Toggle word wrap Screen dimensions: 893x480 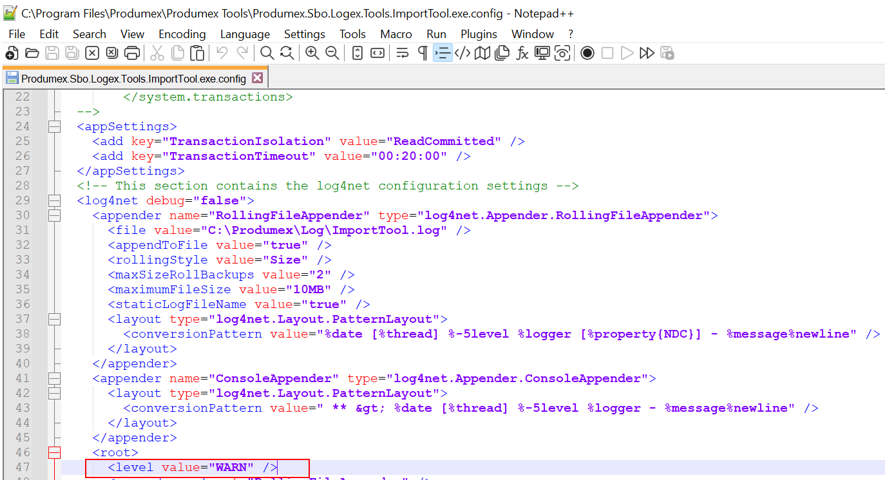click(403, 54)
